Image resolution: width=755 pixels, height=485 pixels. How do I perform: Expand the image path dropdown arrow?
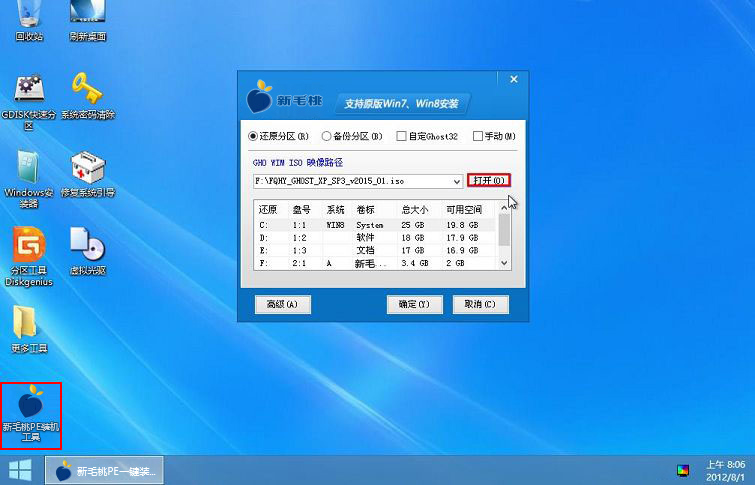click(x=456, y=182)
